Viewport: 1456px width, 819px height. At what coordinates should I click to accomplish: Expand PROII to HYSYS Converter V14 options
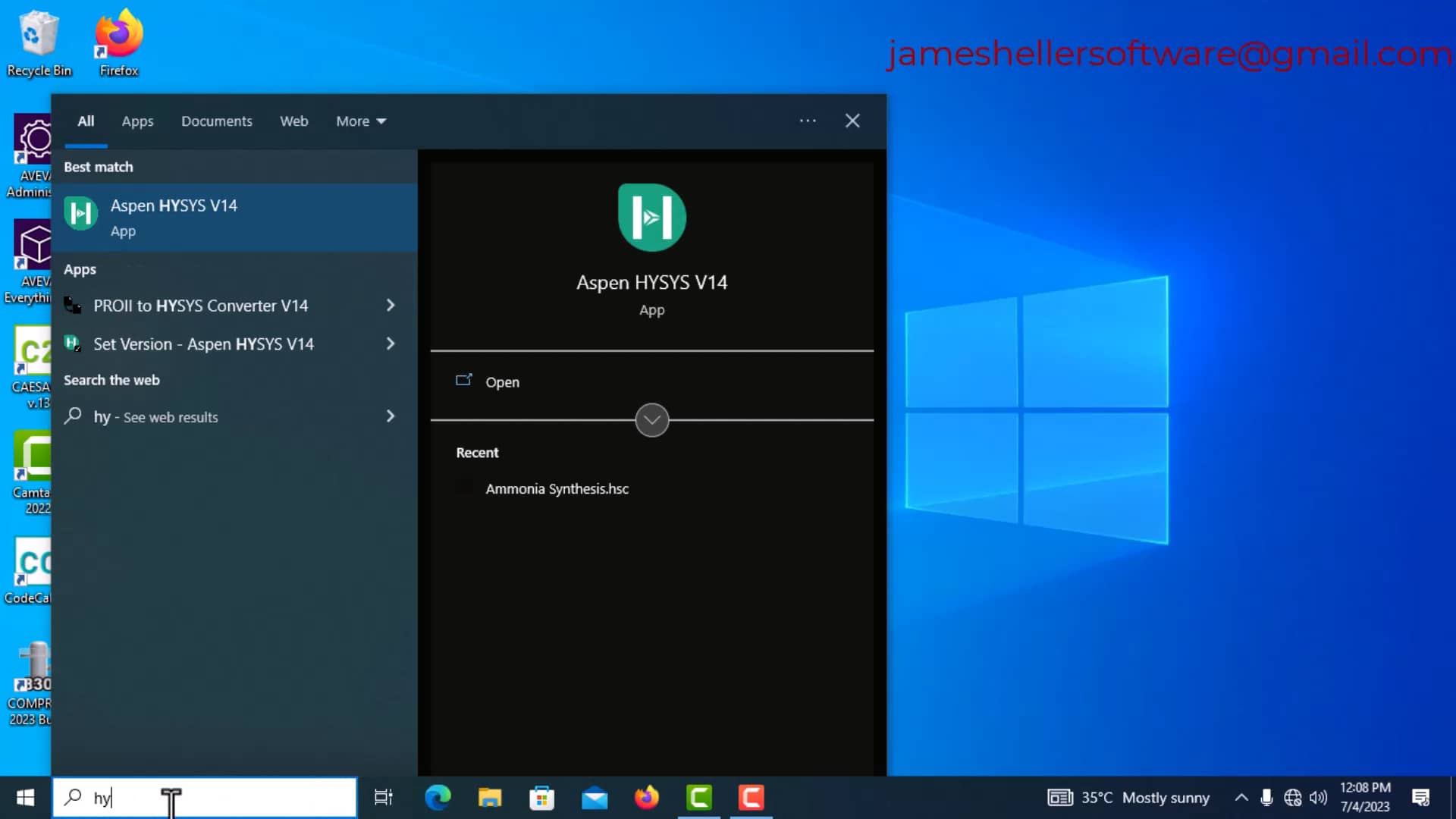[x=391, y=305]
